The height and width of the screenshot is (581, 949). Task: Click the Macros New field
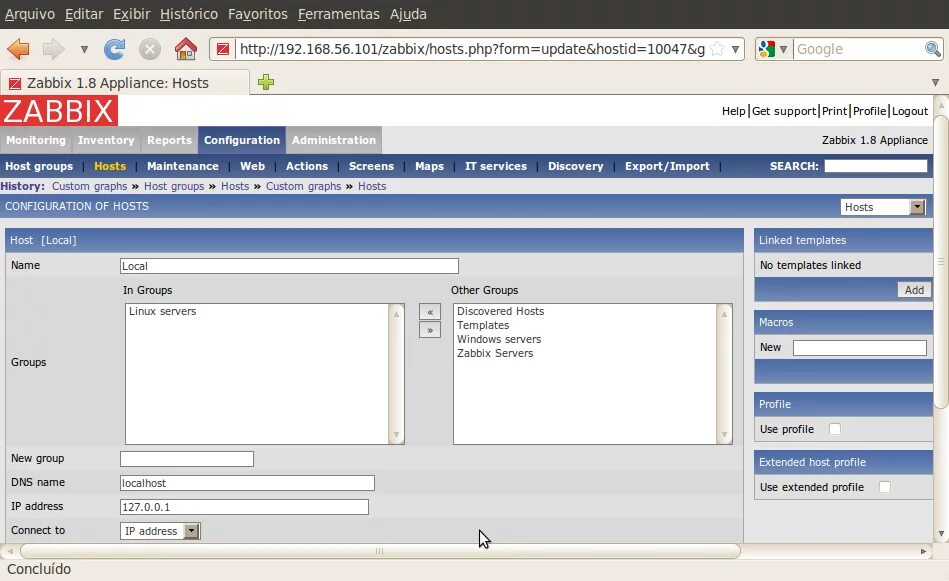coord(859,347)
